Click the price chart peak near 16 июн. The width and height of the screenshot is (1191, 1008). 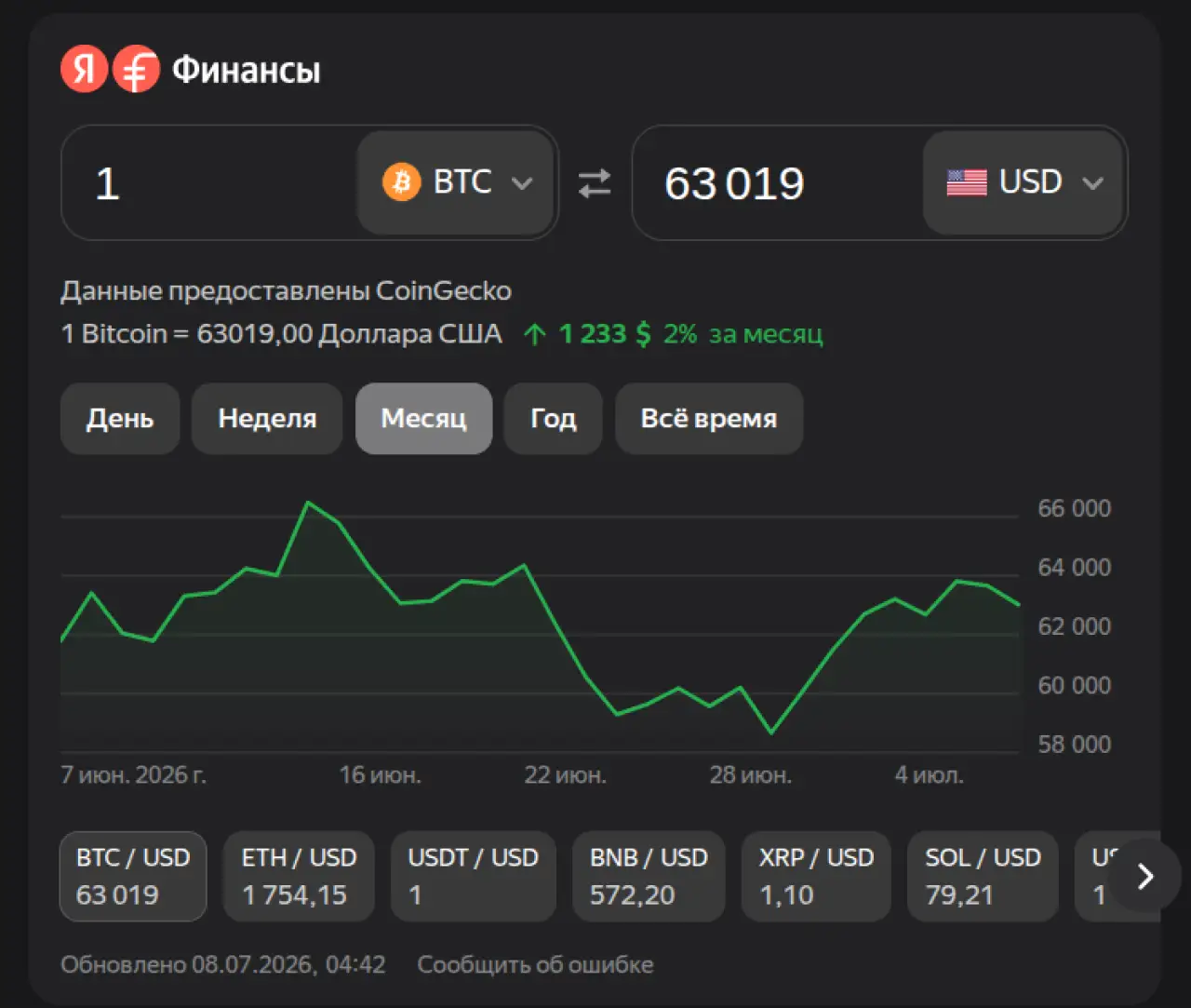(308, 503)
